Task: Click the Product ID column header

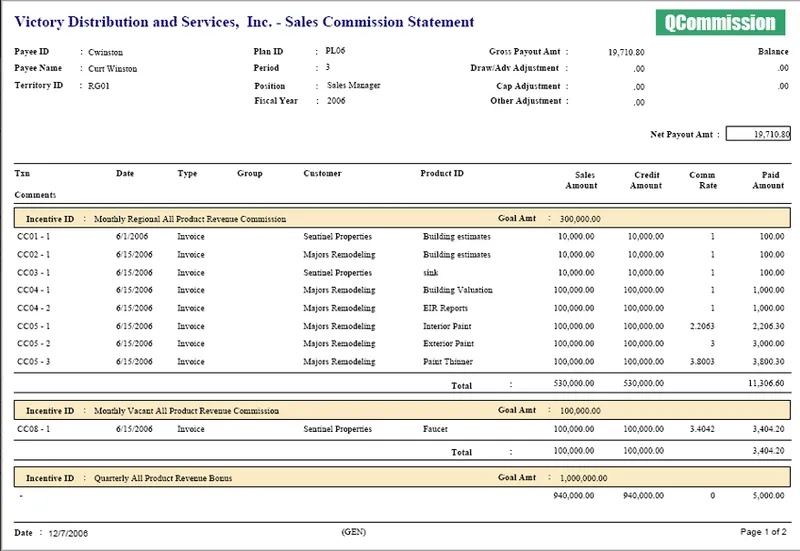Action: tap(442, 173)
